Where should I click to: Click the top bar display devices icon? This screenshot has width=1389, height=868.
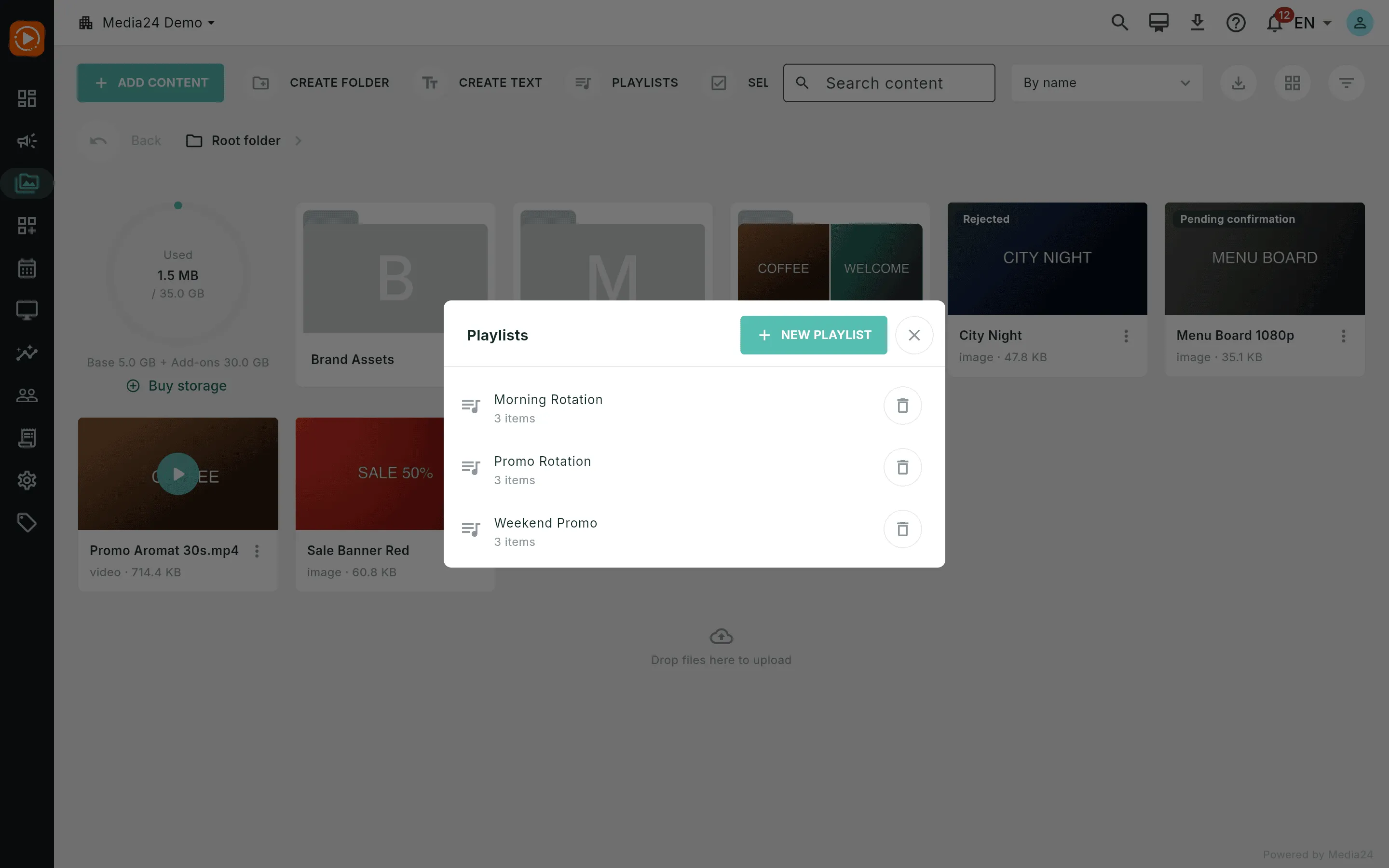(1159, 22)
